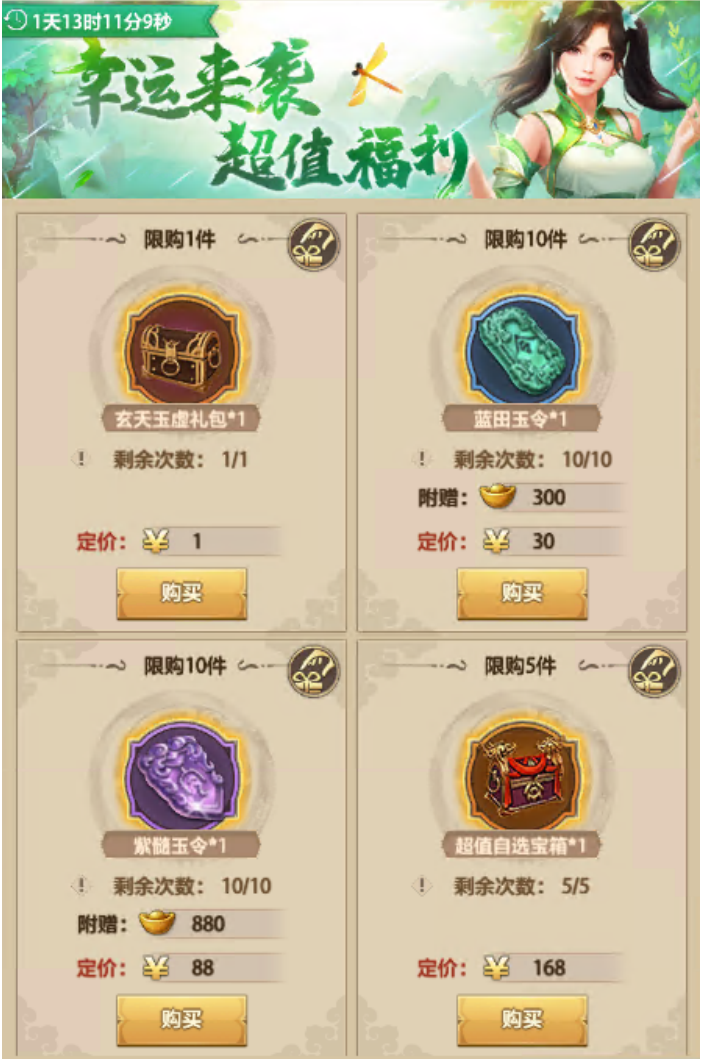Click the 玄天玉虚礼包 treasure chest icon
The width and height of the screenshot is (702, 1060).
click(x=181, y=350)
